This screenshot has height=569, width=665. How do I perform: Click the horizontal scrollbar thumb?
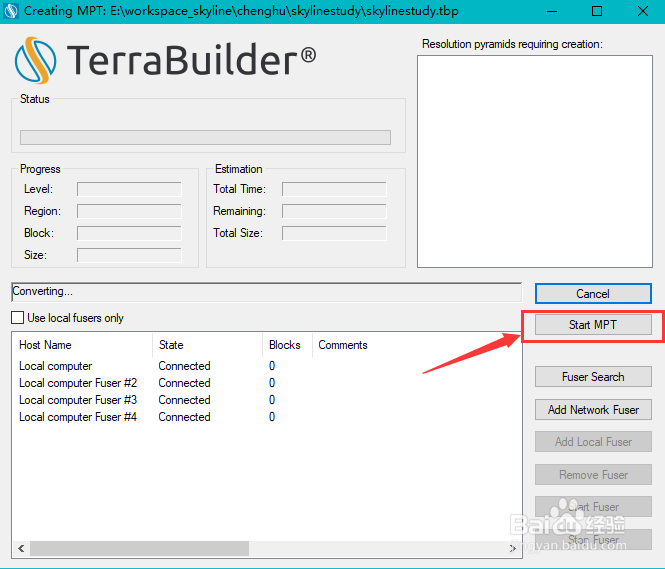(x=139, y=548)
